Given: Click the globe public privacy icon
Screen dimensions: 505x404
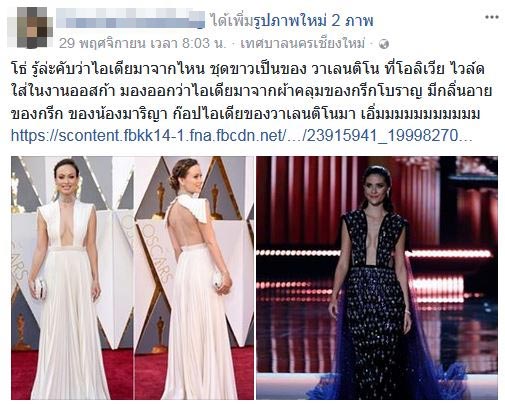Looking at the screenshot, I should click(384, 44).
